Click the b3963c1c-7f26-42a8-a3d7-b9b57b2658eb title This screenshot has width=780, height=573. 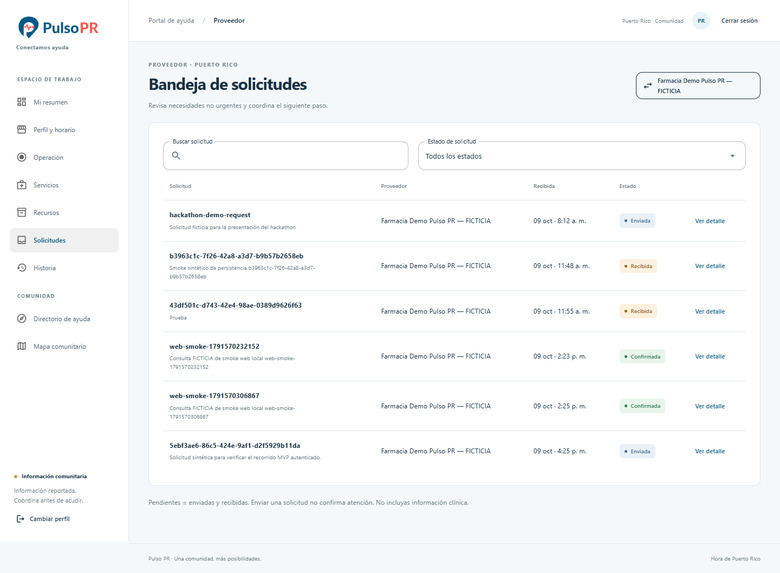click(x=236, y=256)
